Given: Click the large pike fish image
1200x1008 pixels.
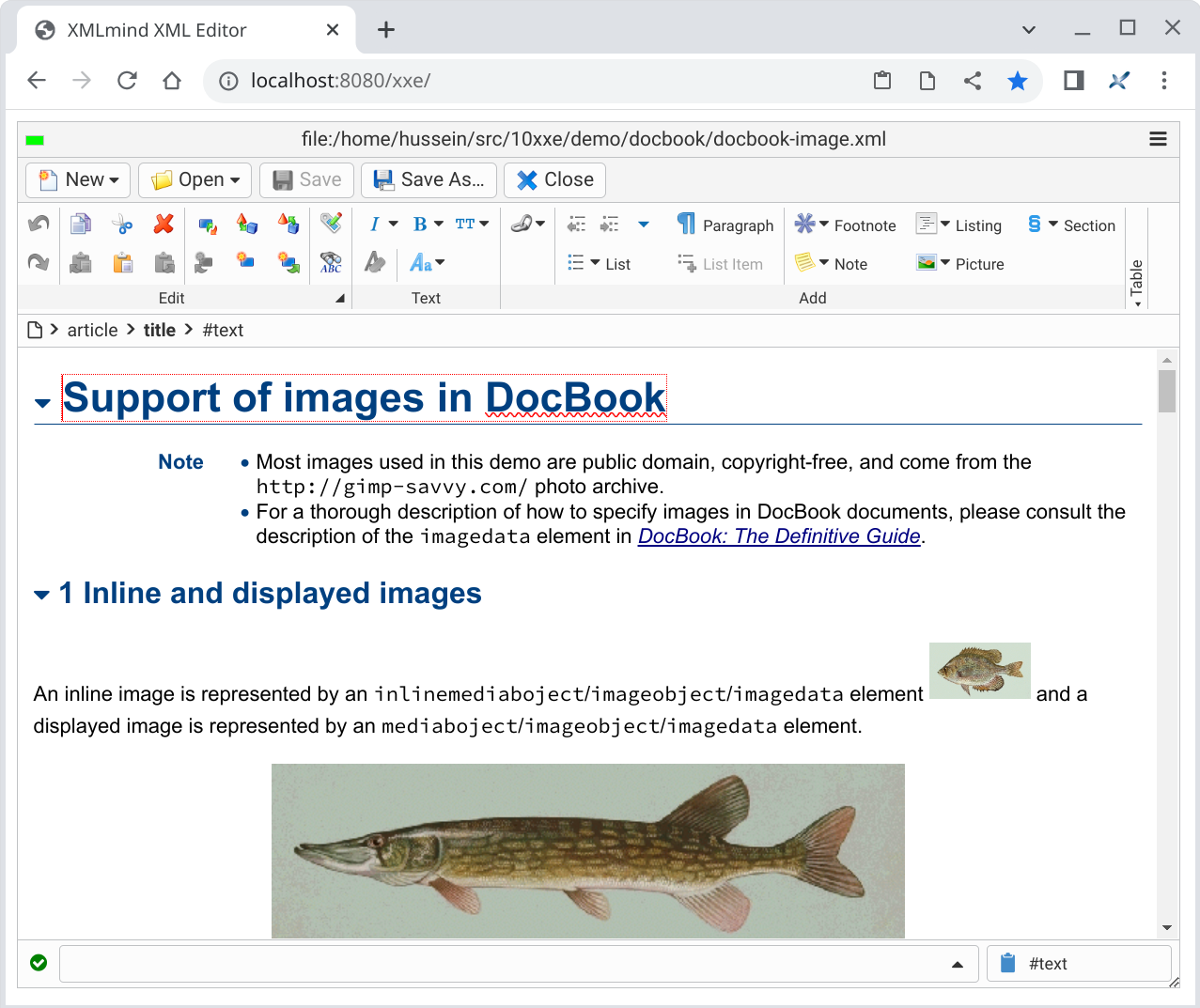Looking at the screenshot, I should coord(588,851).
